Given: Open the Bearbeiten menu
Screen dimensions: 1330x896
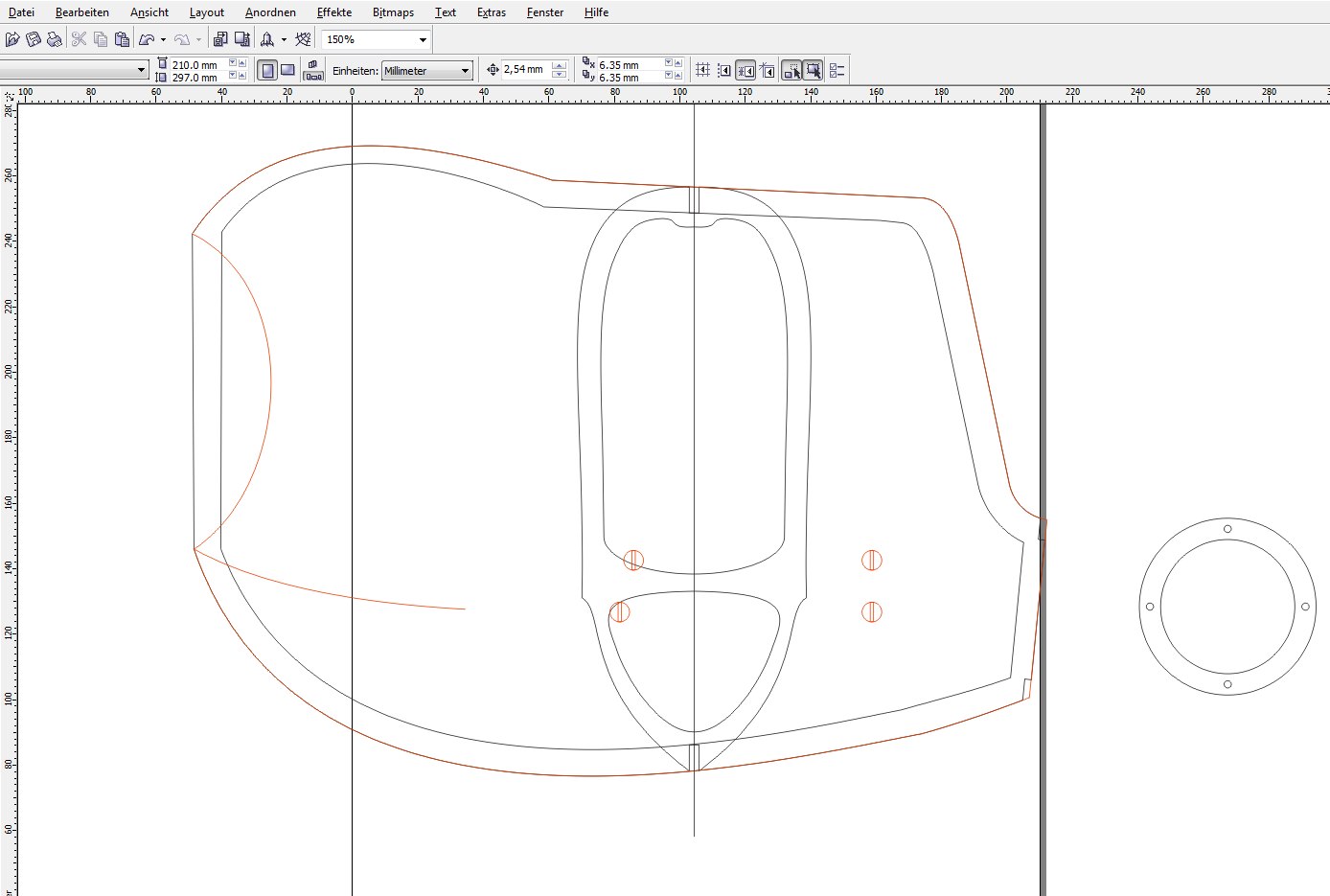Looking at the screenshot, I should (82, 12).
